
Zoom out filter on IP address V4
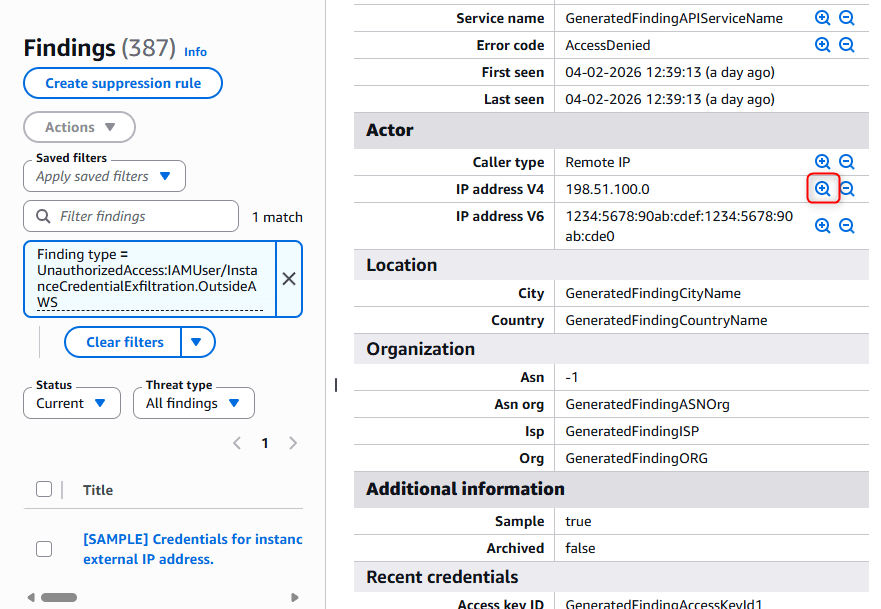(847, 189)
